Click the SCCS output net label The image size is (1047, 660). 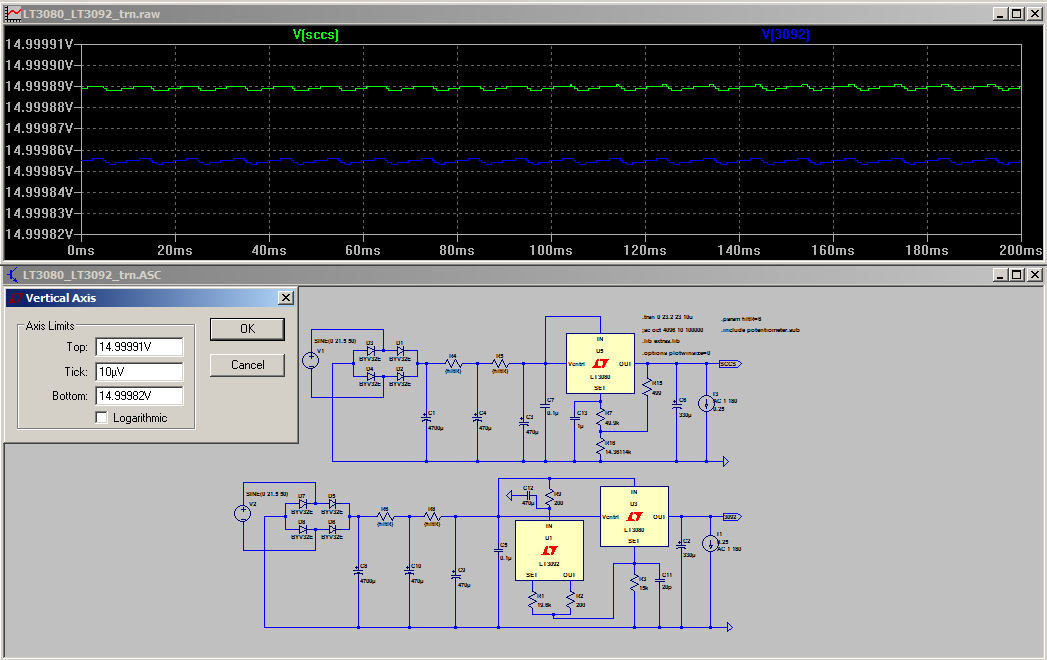(x=730, y=364)
